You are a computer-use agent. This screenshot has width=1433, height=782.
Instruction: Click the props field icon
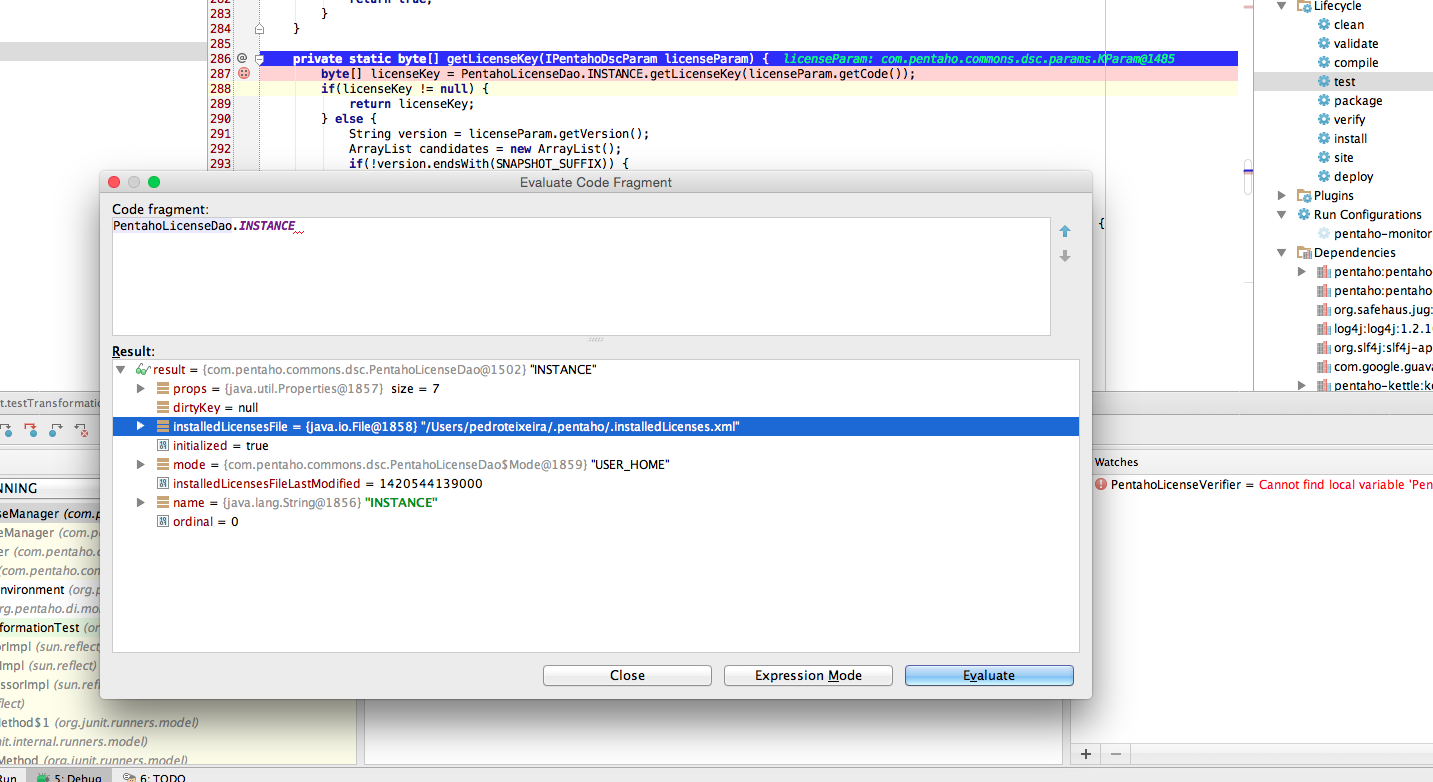point(163,389)
